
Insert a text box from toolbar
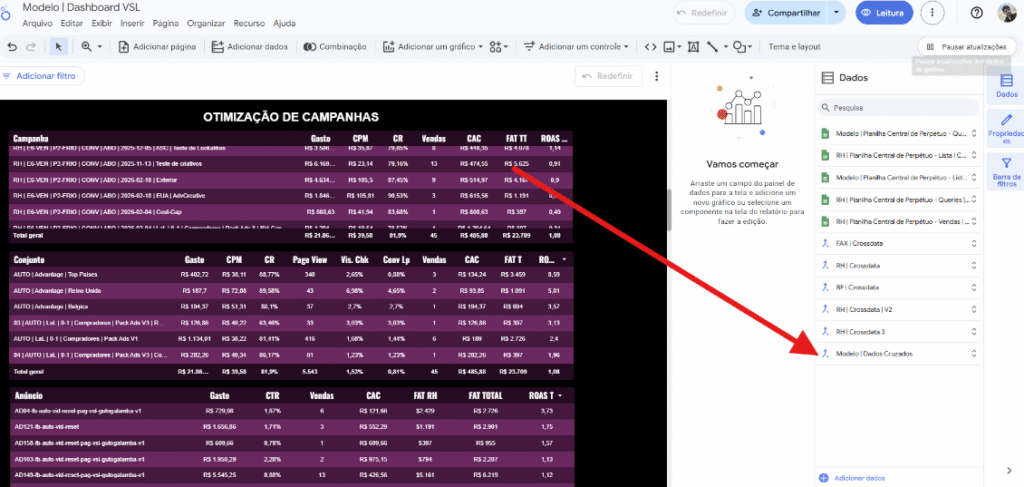(x=690, y=46)
